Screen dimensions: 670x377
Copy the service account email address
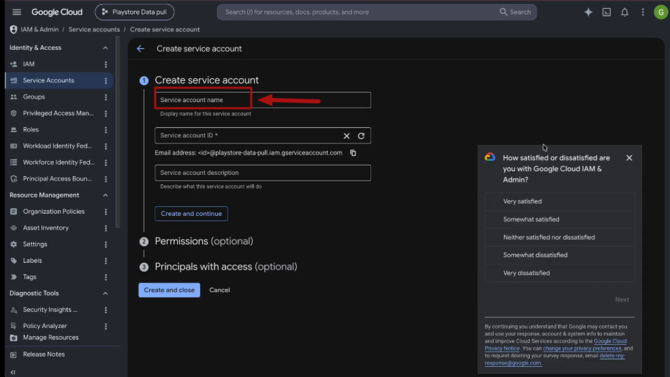click(353, 153)
